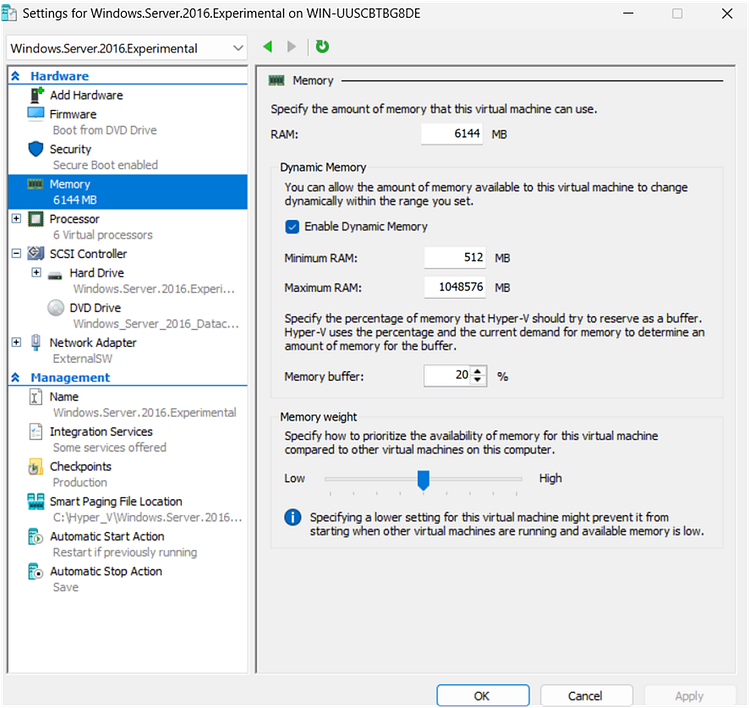750x708 pixels.
Task: Click the Add Hardware icon
Action: point(36,95)
